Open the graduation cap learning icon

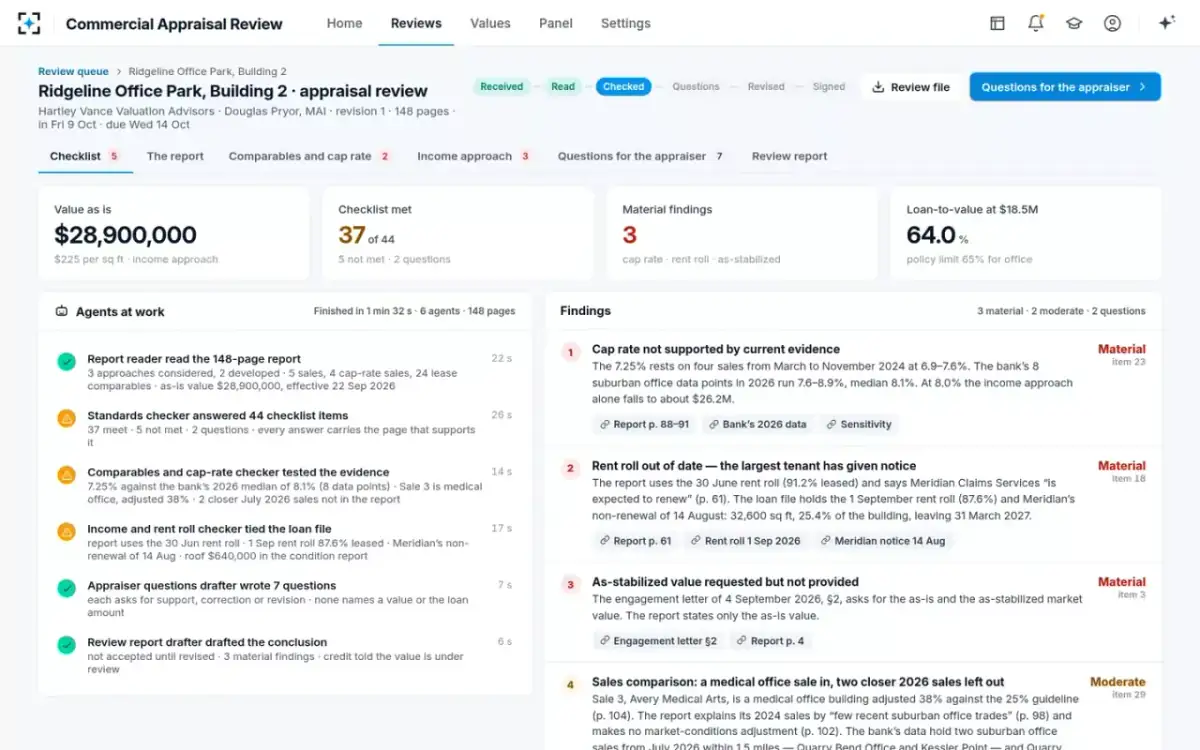tap(1074, 23)
